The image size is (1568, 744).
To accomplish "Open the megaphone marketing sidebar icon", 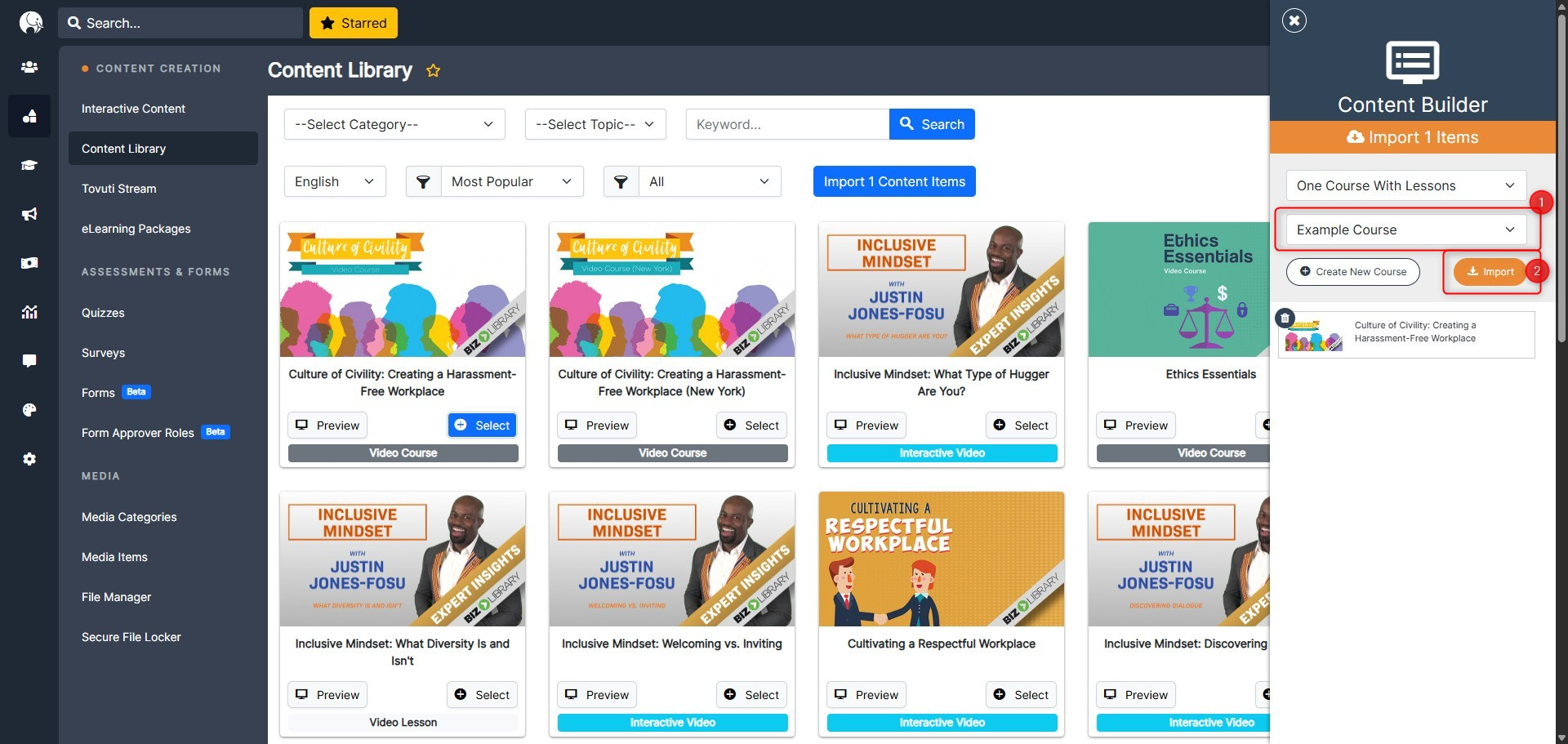I will 29,214.
